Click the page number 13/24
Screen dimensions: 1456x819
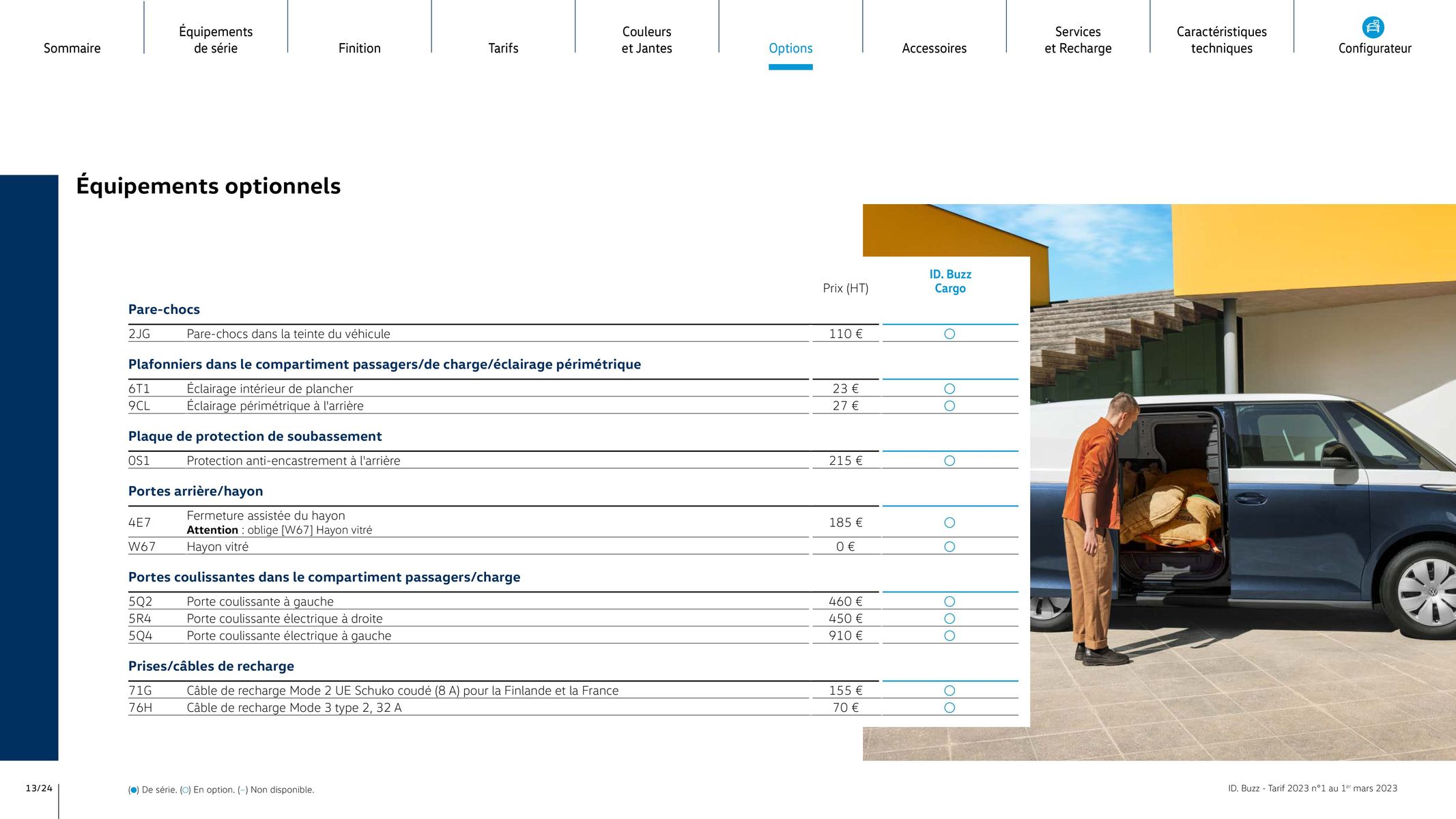click(39, 788)
